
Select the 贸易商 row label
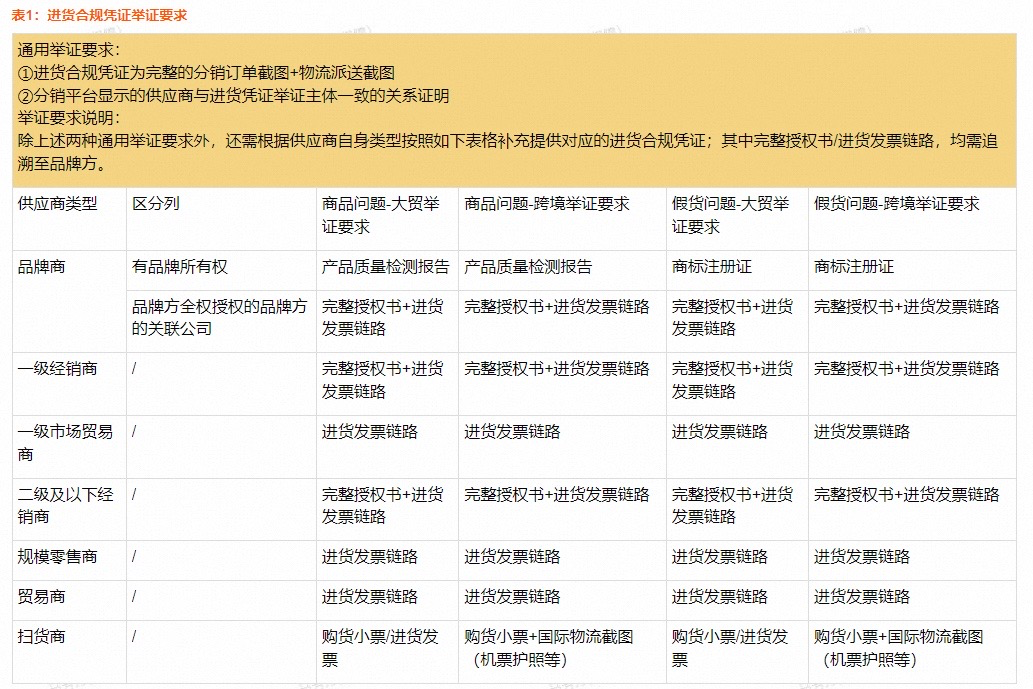[42, 597]
